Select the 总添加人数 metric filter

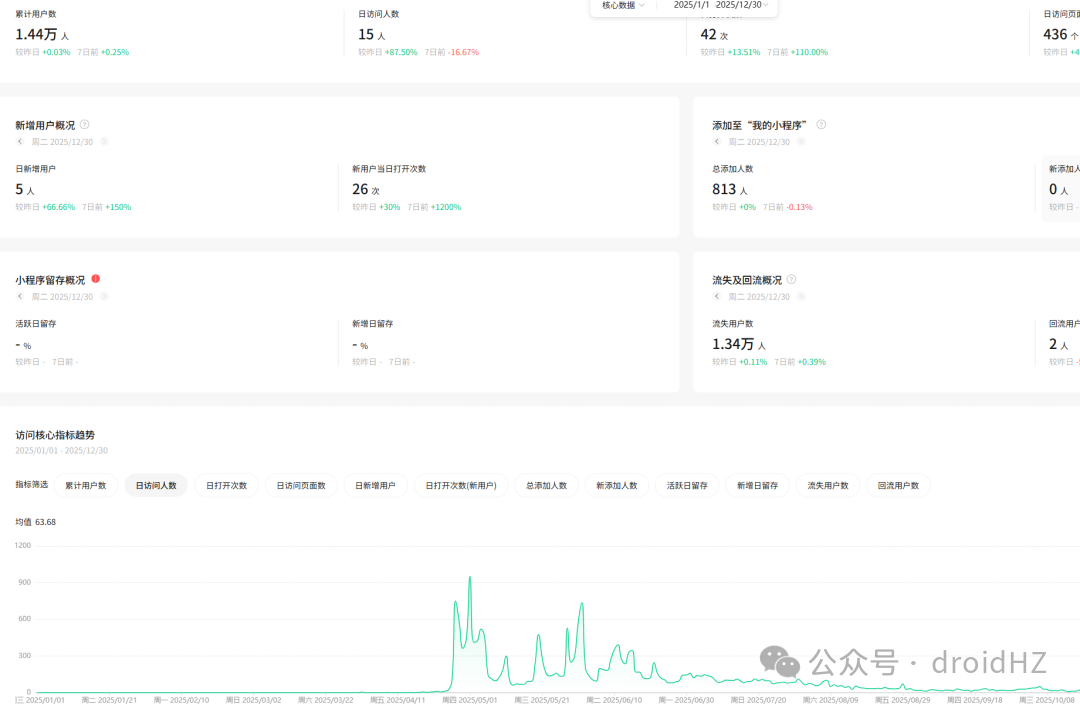547,485
